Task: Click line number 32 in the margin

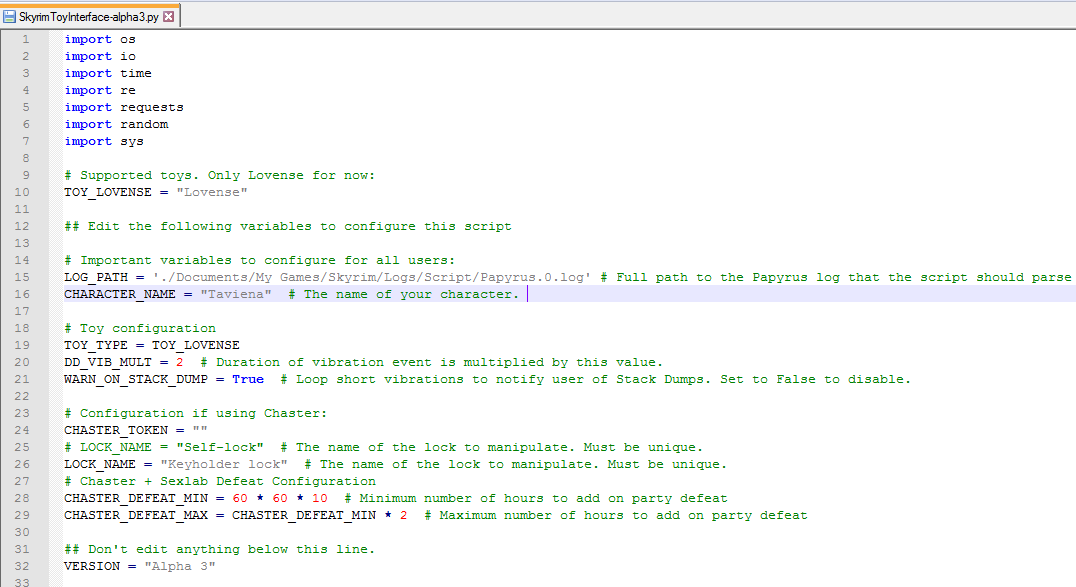Action: coord(22,566)
